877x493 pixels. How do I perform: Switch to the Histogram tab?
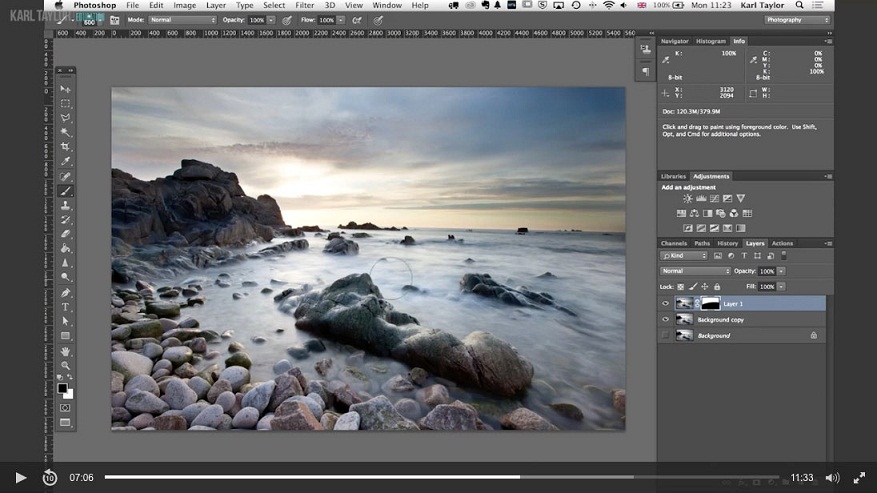710,41
